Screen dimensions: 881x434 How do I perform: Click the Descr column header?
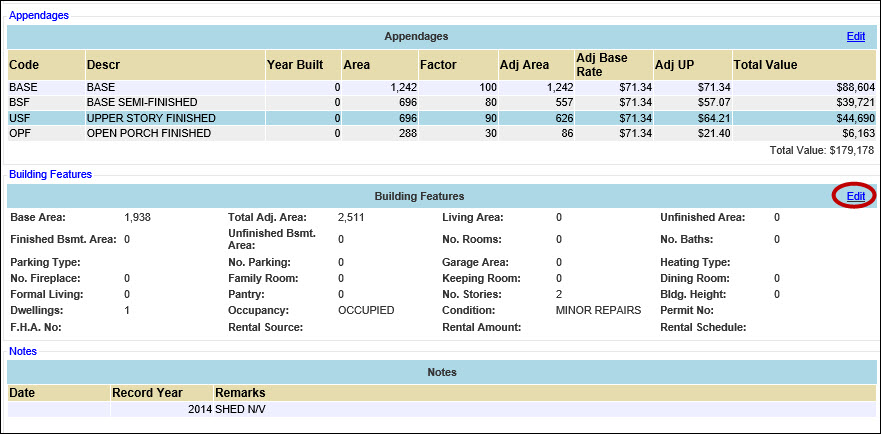tap(103, 65)
